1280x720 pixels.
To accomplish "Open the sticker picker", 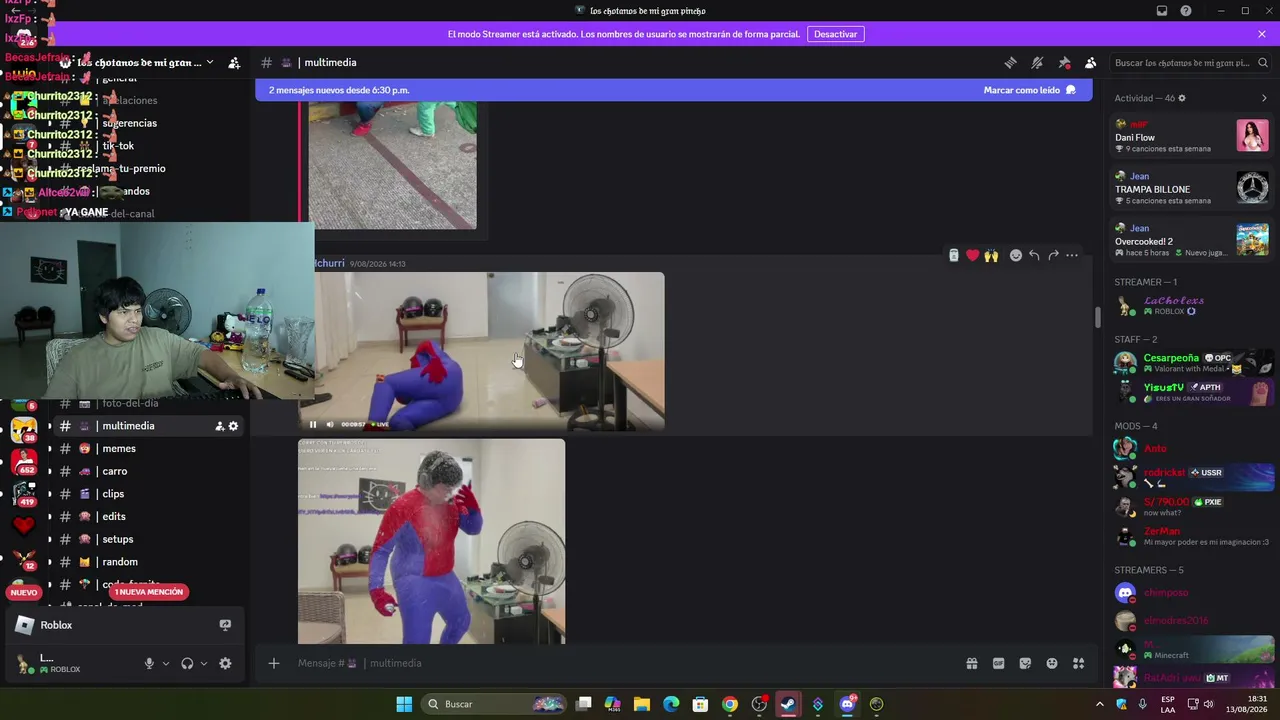I will tap(1025, 663).
